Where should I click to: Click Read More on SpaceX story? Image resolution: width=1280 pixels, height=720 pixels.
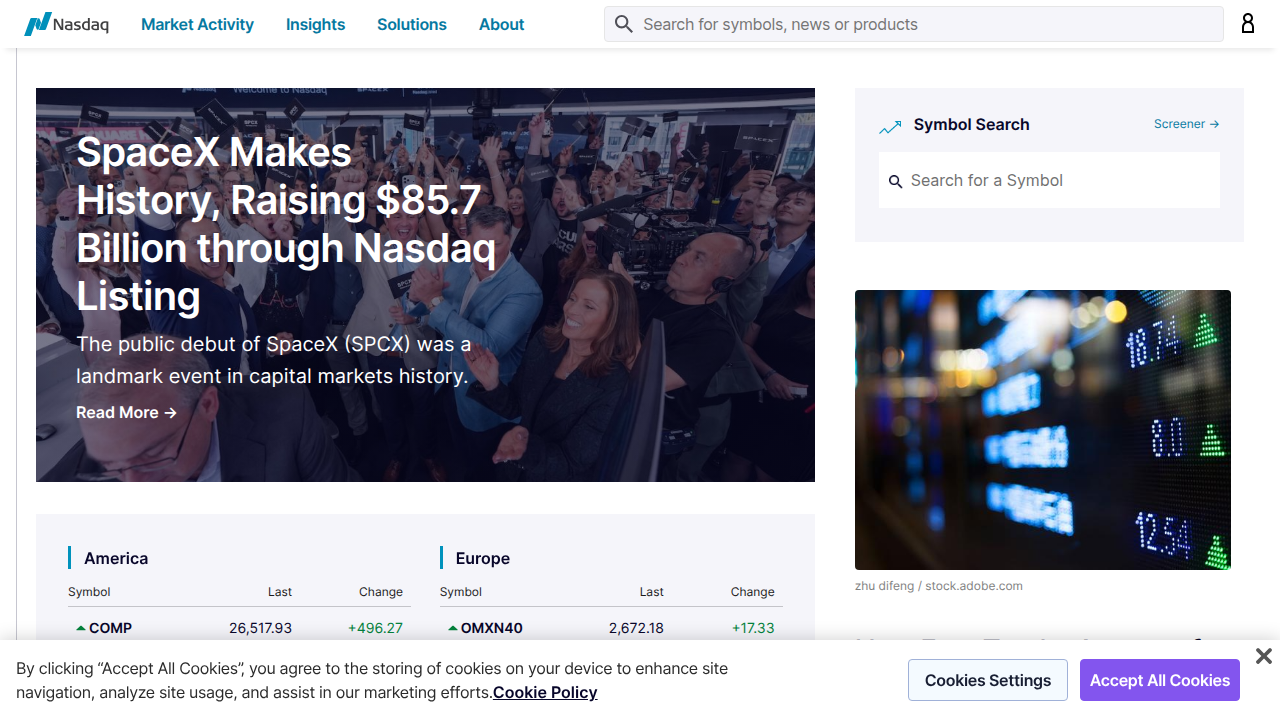pyautogui.click(x=126, y=412)
